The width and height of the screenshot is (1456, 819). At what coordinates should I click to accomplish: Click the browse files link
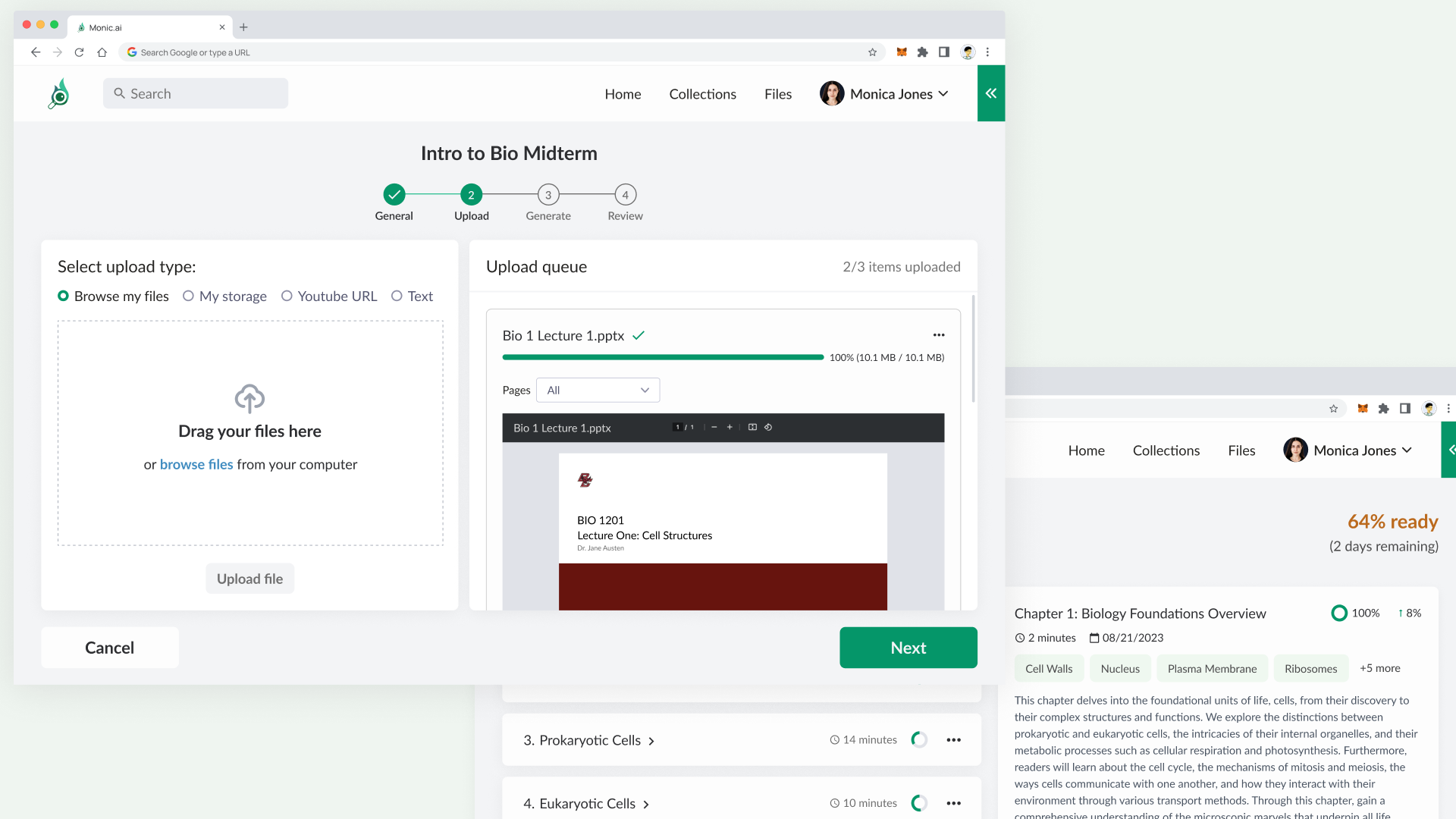pyautogui.click(x=196, y=465)
